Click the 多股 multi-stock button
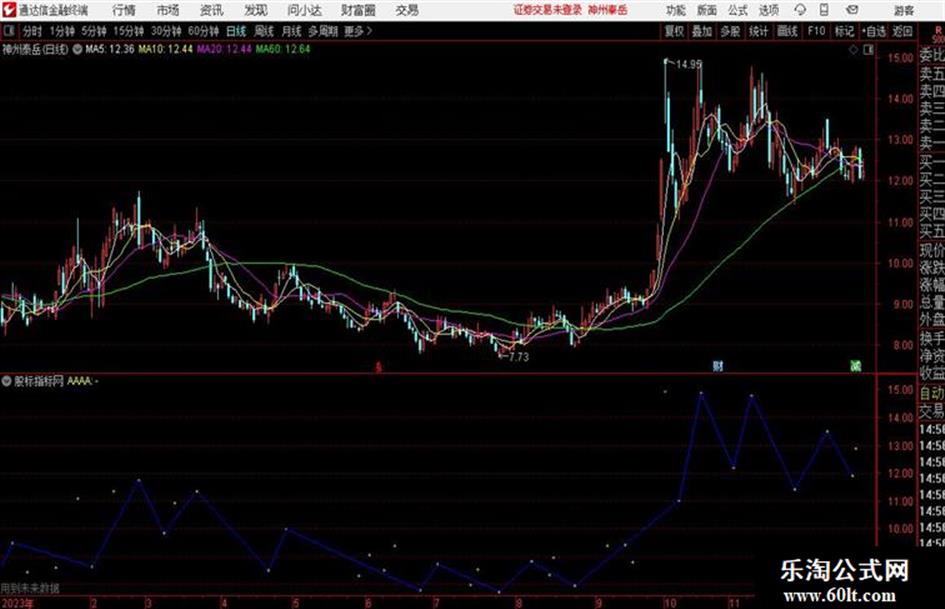The height and width of the screenshot is (609, 945). 730,31
